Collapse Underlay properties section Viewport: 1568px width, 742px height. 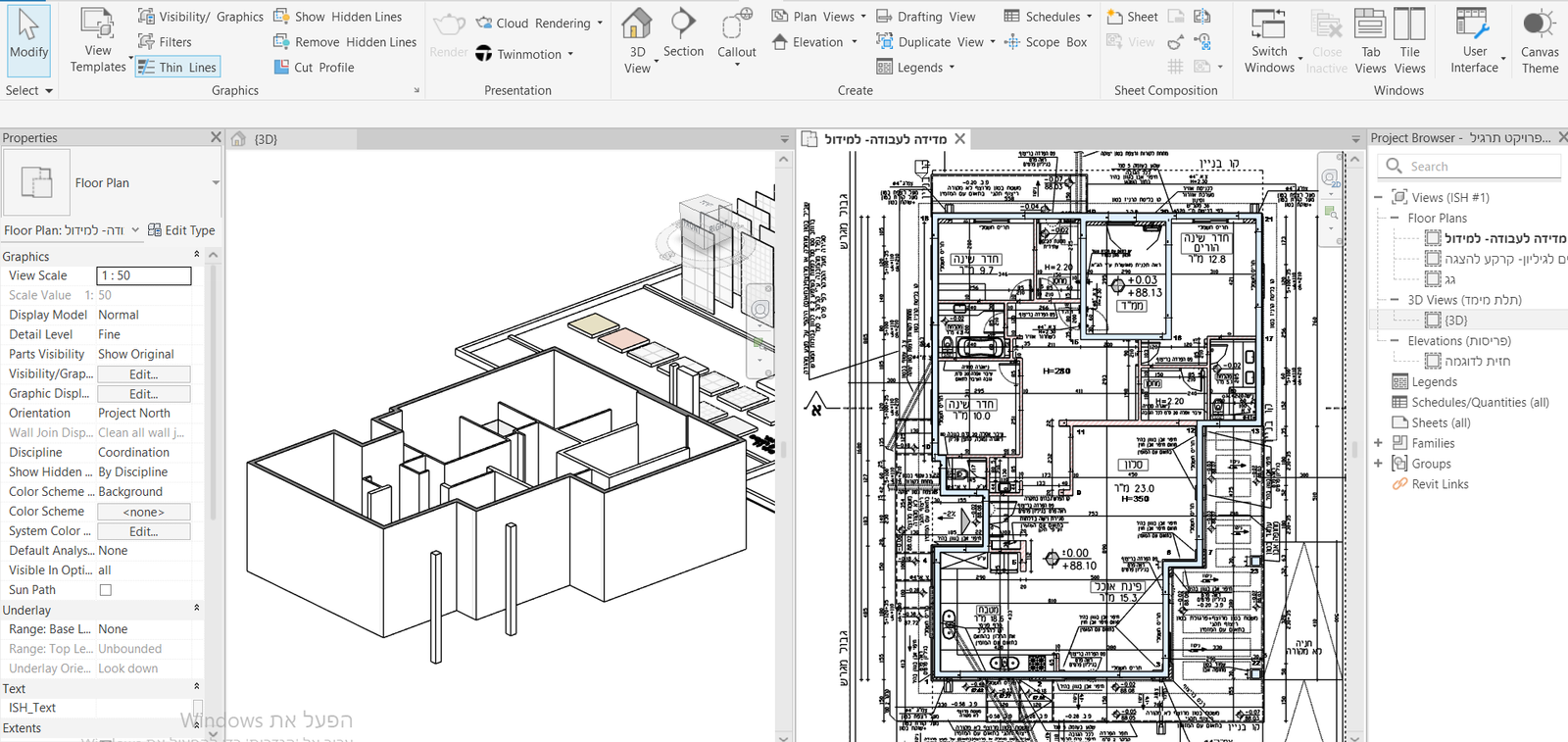point(196,609)
